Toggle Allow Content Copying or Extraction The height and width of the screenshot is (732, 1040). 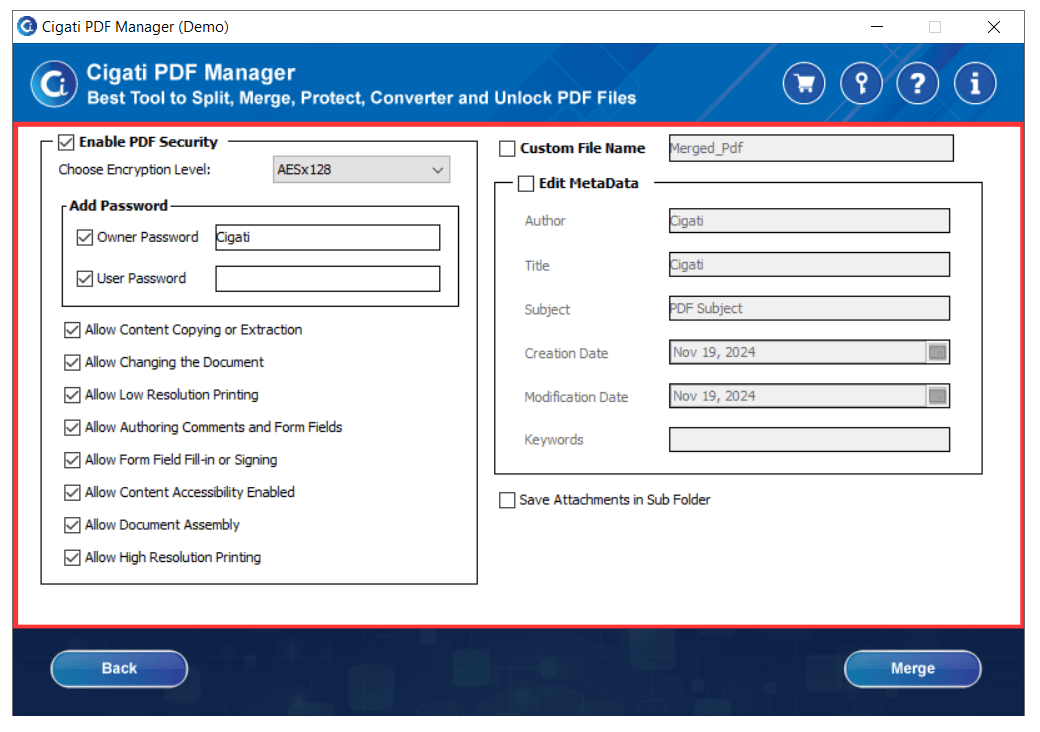coord(72,330)
